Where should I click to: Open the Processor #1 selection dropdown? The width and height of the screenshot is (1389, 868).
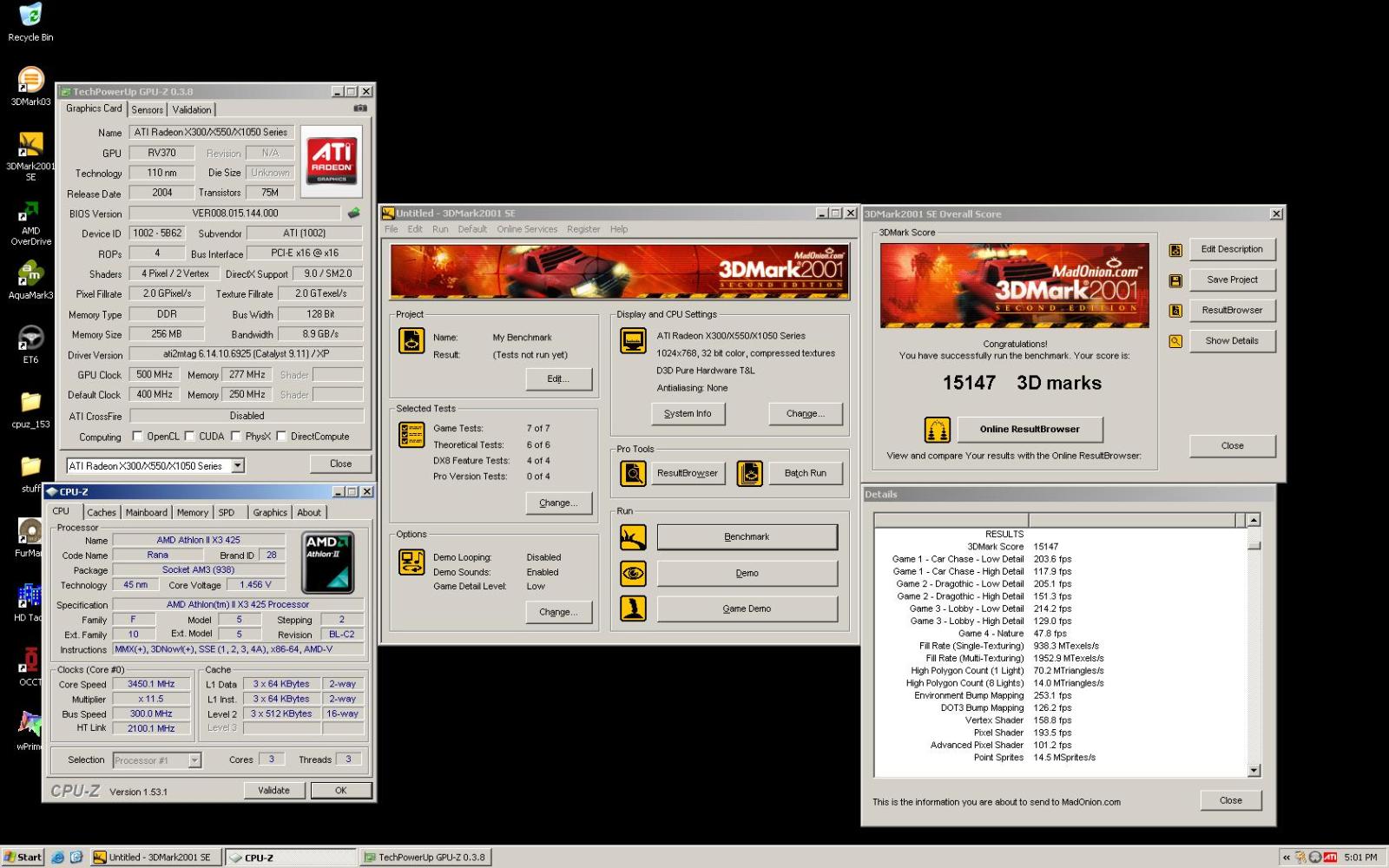pyautogui.click(x=194, y=760)
